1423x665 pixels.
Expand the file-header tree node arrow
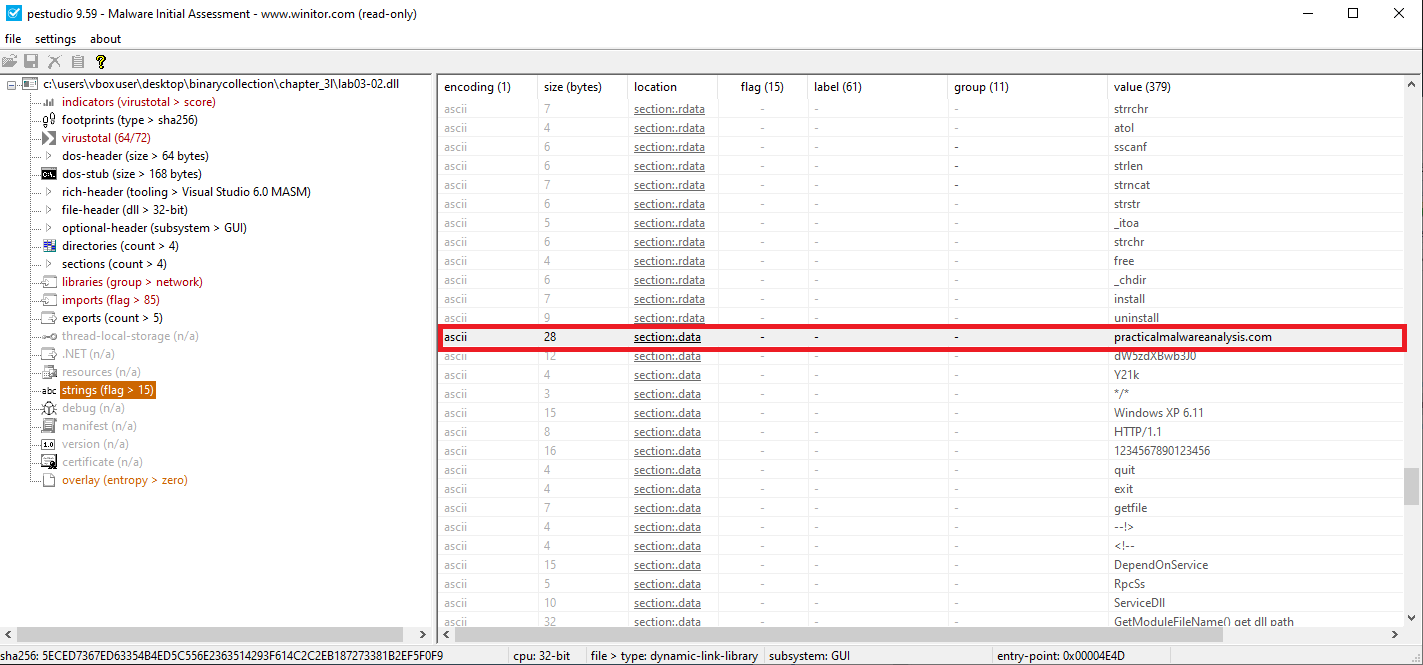(x=50, y=210)
